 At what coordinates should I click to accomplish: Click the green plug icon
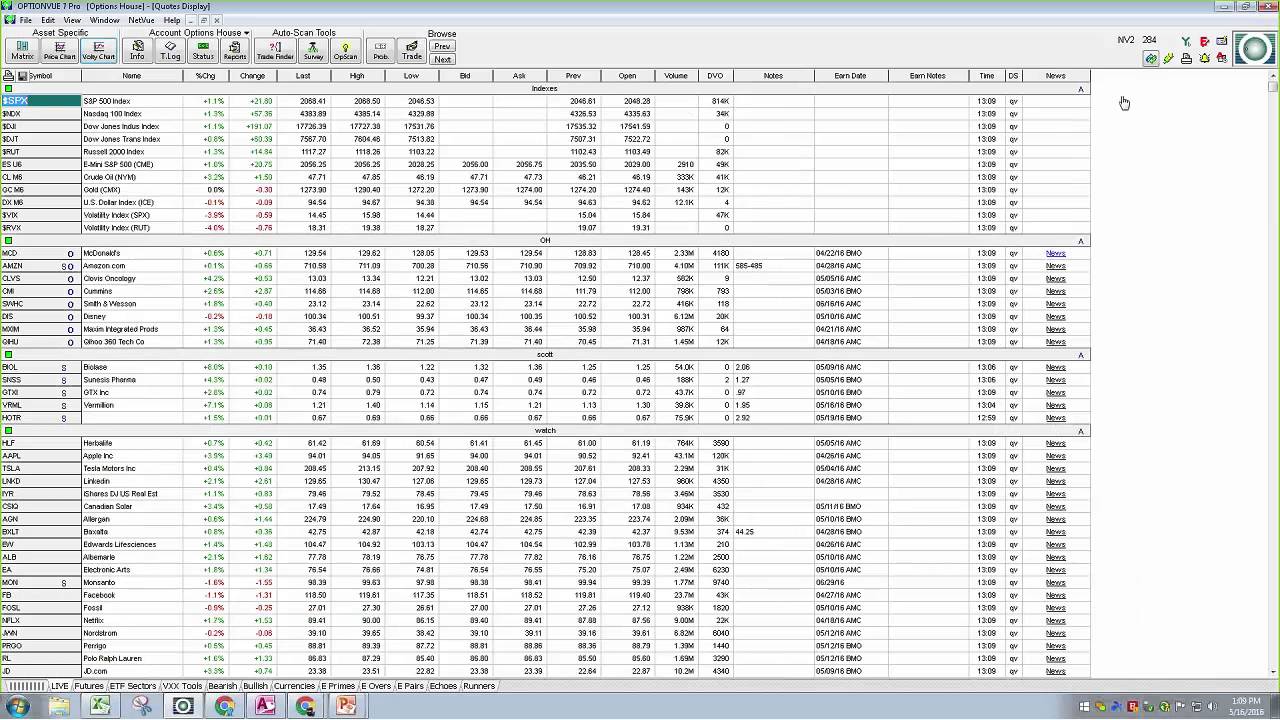pyautogui.click(x=1168, y=59)
